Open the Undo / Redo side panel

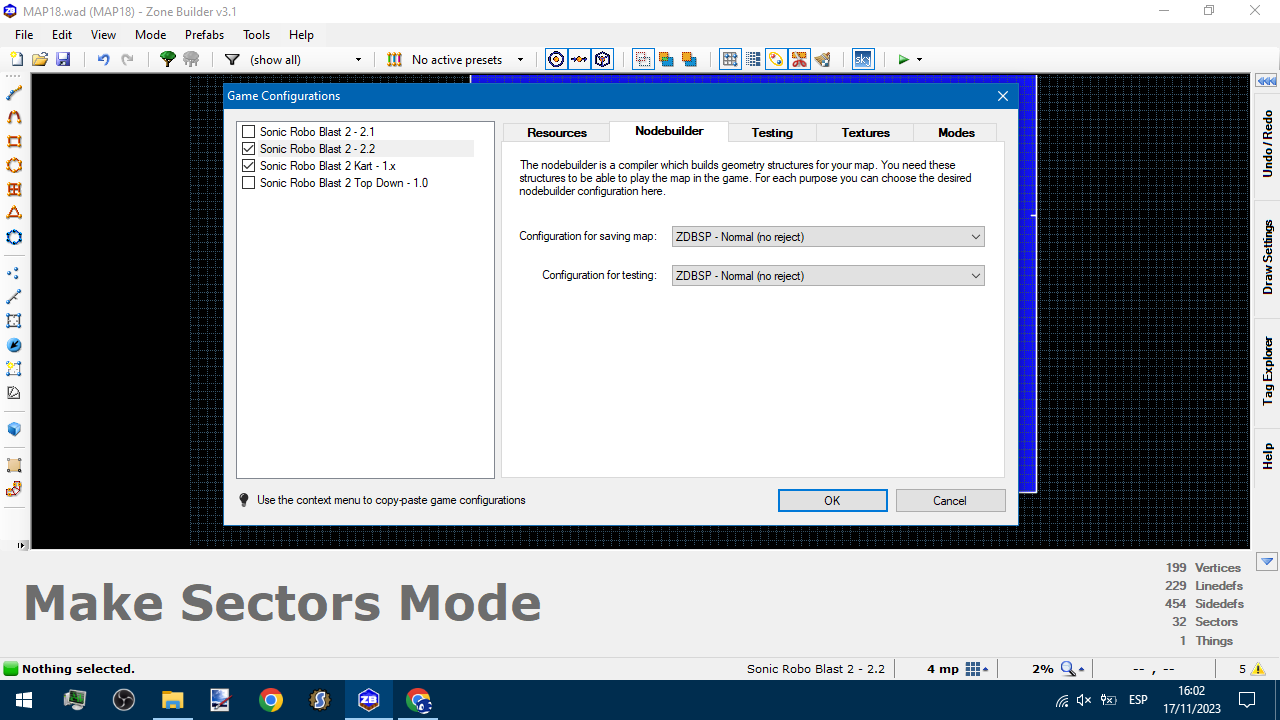1267,145
